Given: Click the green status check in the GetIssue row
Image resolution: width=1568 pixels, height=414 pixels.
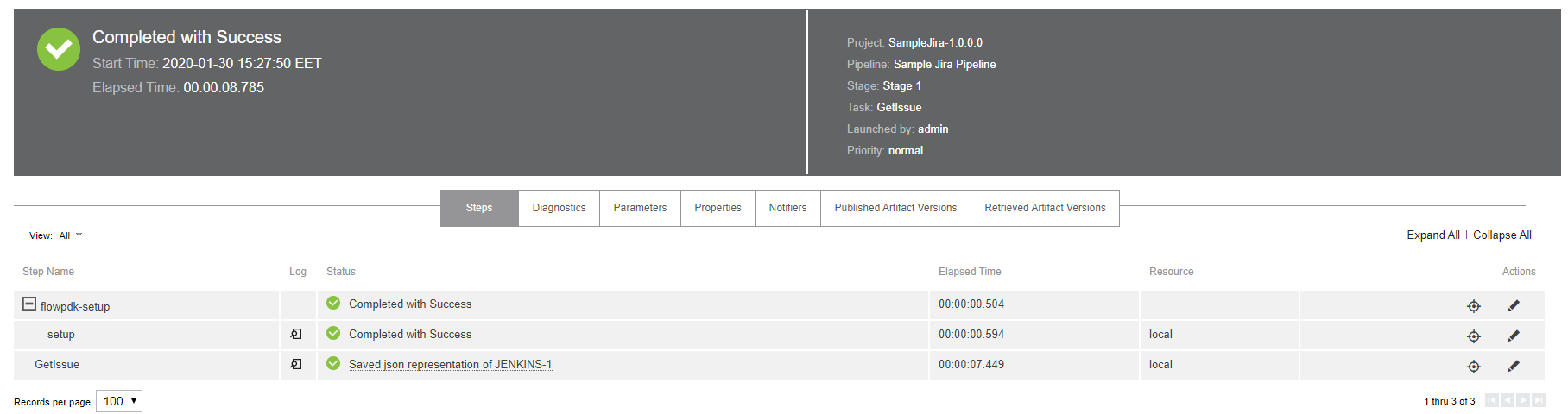Looking at the screenshot, I should (x=333, y=363).
